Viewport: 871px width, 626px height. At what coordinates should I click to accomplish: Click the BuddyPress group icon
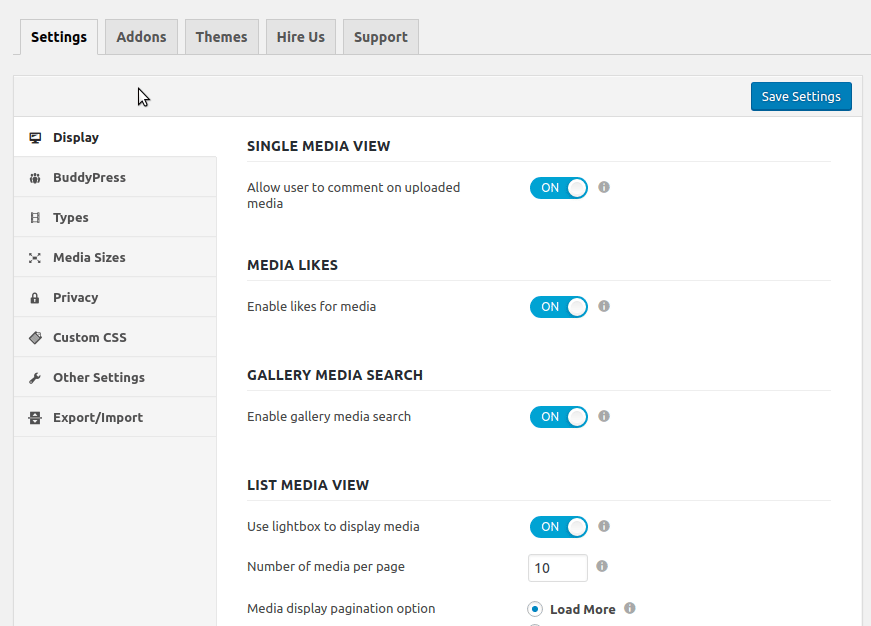pyautogui.click(x=35, y=178)
